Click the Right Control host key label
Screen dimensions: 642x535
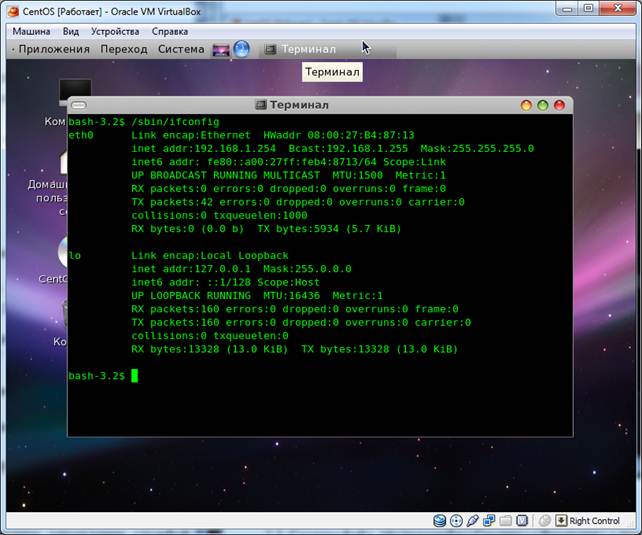click(595, 521)
